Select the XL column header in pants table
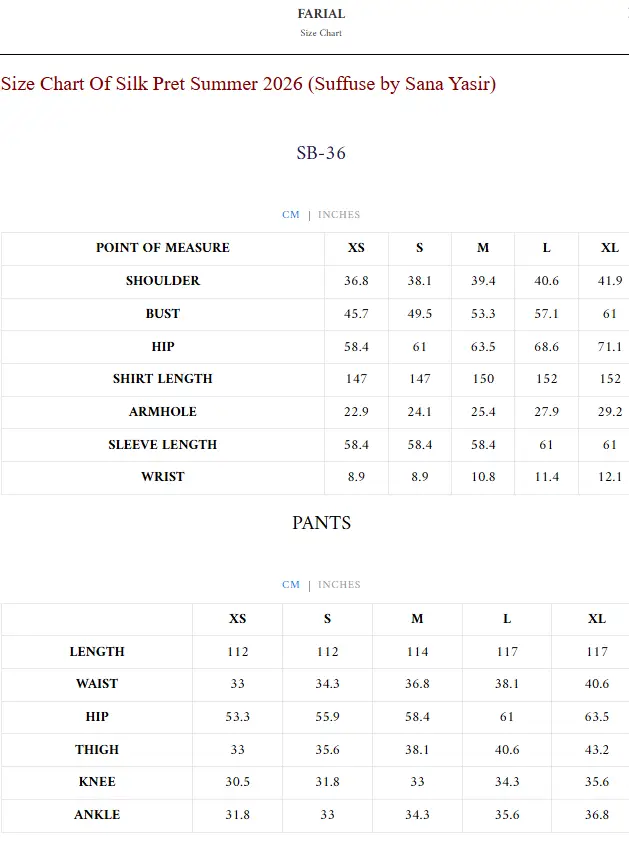 [595, 618]
